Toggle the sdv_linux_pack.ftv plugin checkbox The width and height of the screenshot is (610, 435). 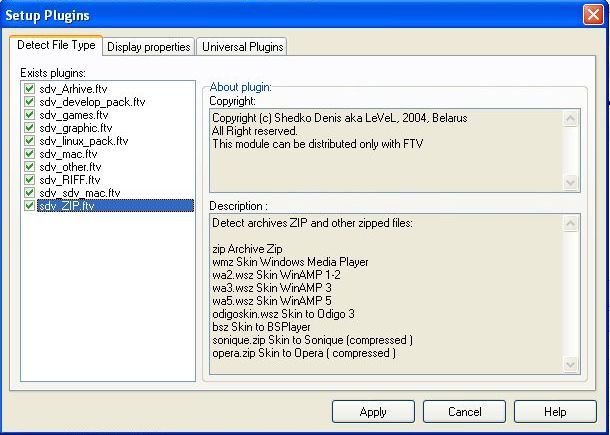click(29, 141)
